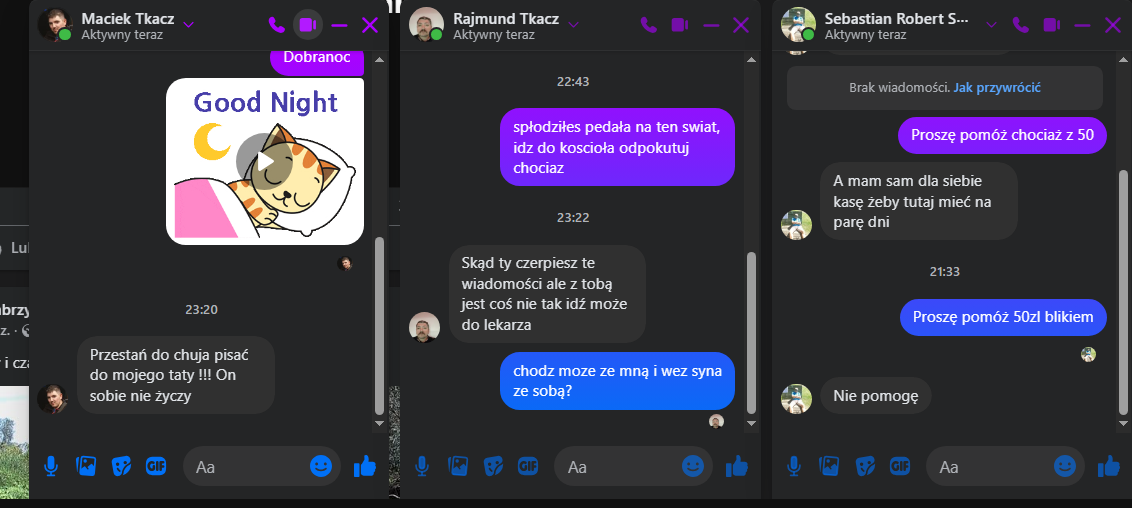Open the Jak przywrócić link
This screenshot has width=1132, height=508.
click(x=996, y=88)
